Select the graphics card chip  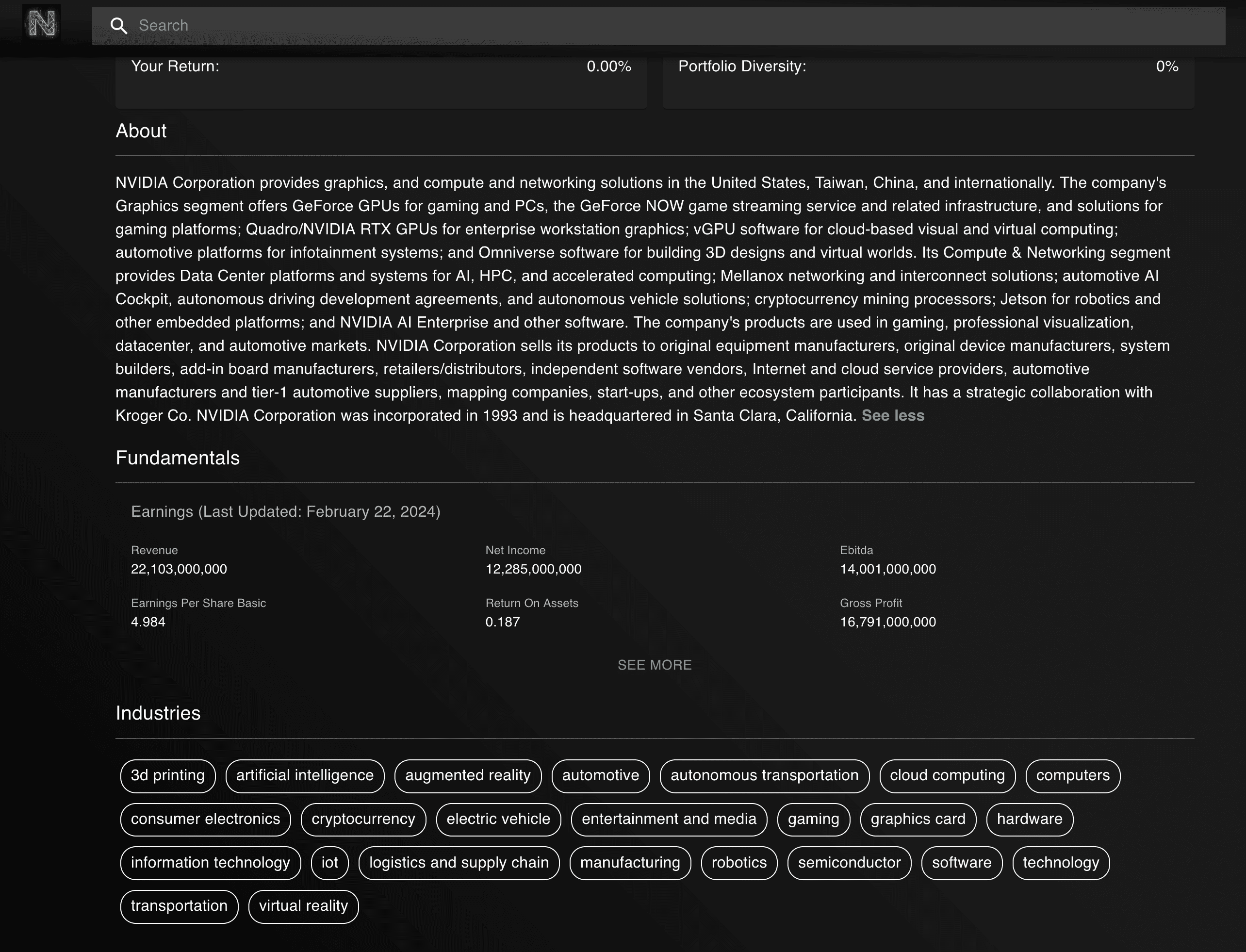[x=918, y=819]
